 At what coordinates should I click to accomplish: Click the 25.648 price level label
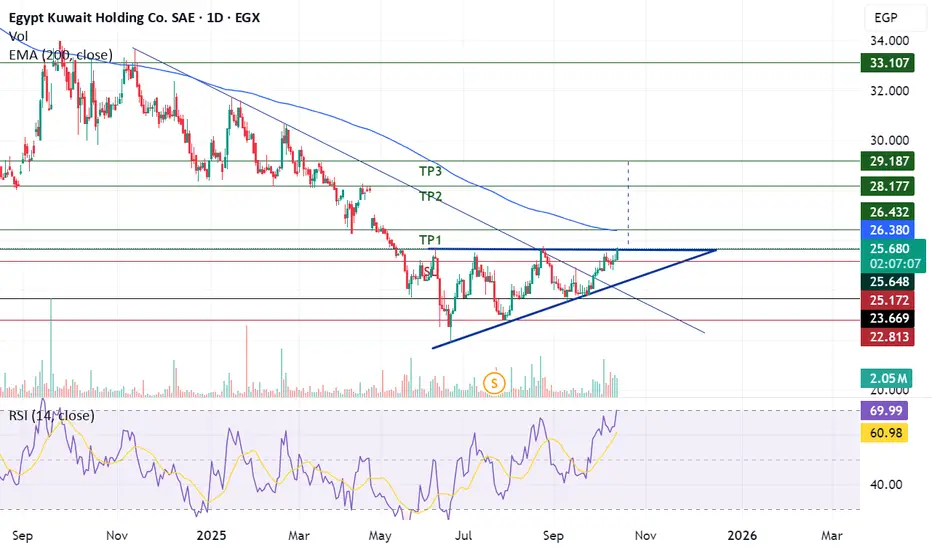(x=887, y=281)
